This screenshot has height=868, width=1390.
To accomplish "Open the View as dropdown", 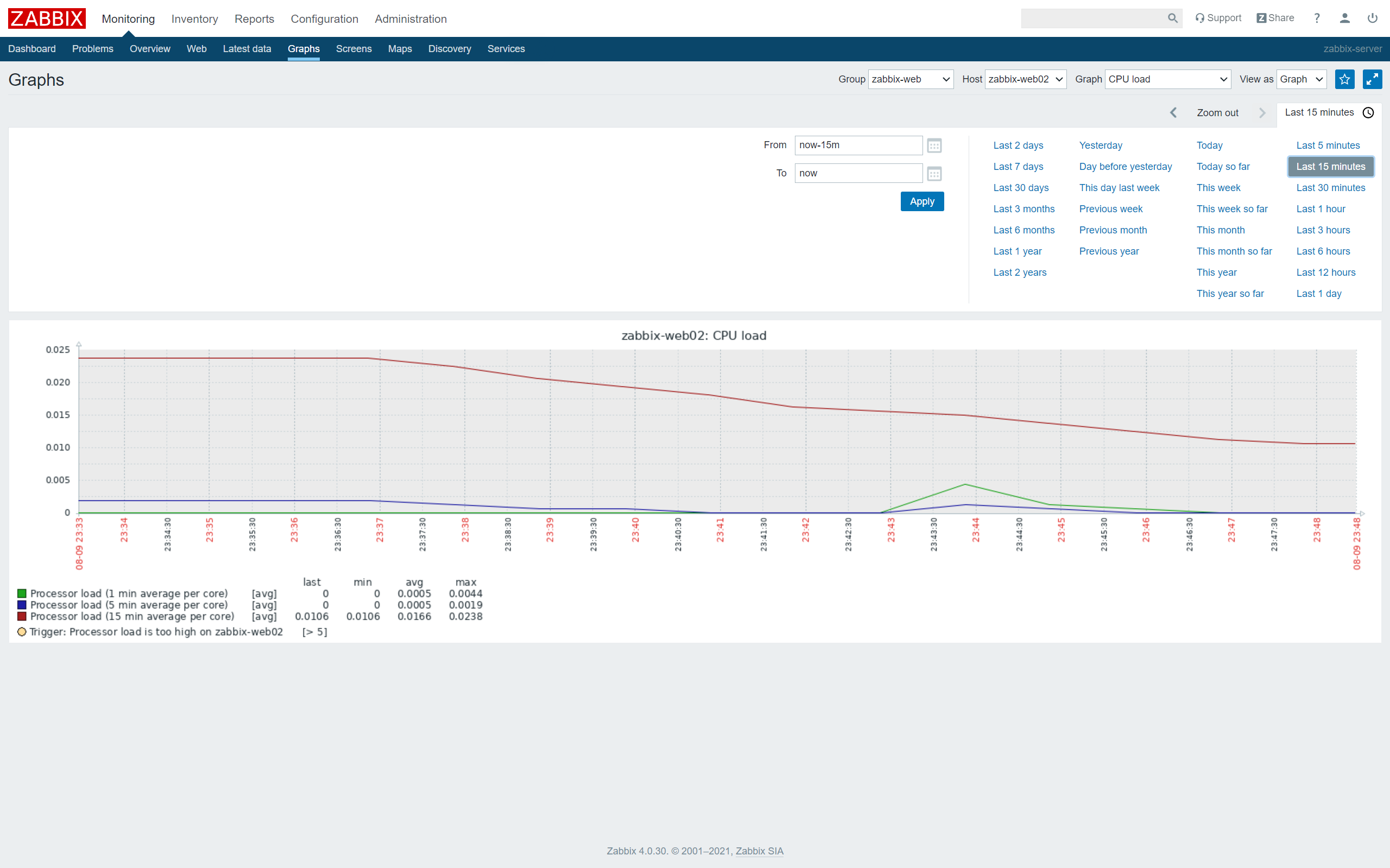I will [1301, 79].
